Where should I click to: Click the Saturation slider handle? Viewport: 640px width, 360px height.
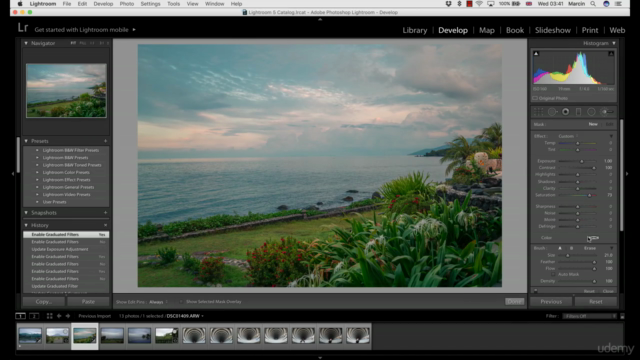589,196
